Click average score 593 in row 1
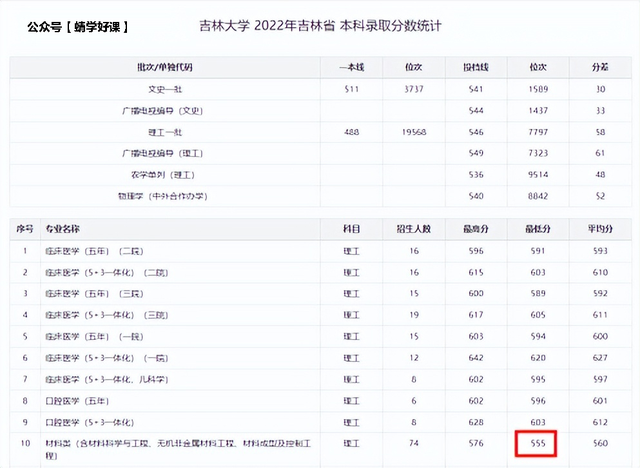The width and height of the screenshot is (640, 468). coord(600,251)
